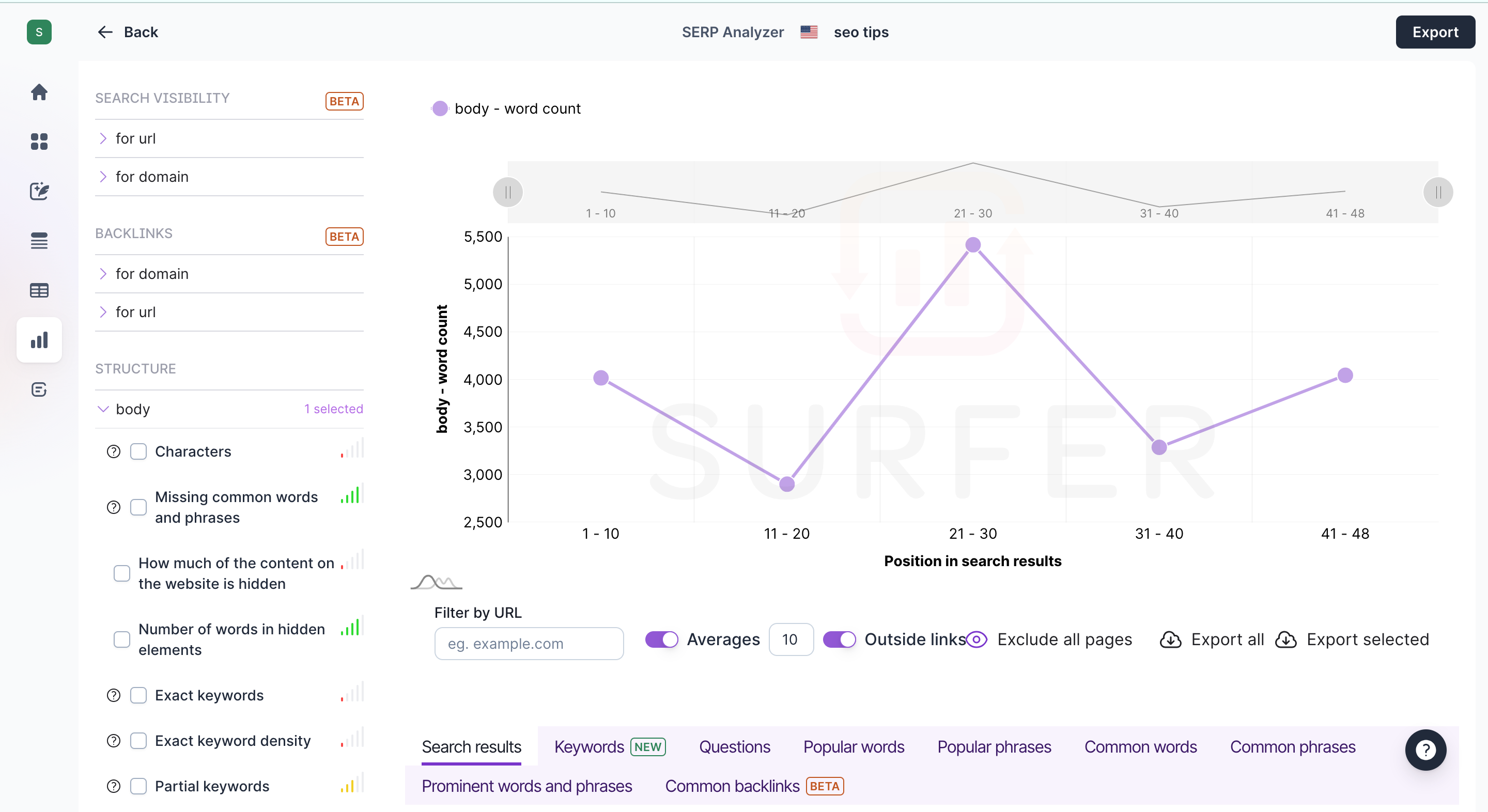Click signal bars beside Exact keyword density

tap(352, 738)
